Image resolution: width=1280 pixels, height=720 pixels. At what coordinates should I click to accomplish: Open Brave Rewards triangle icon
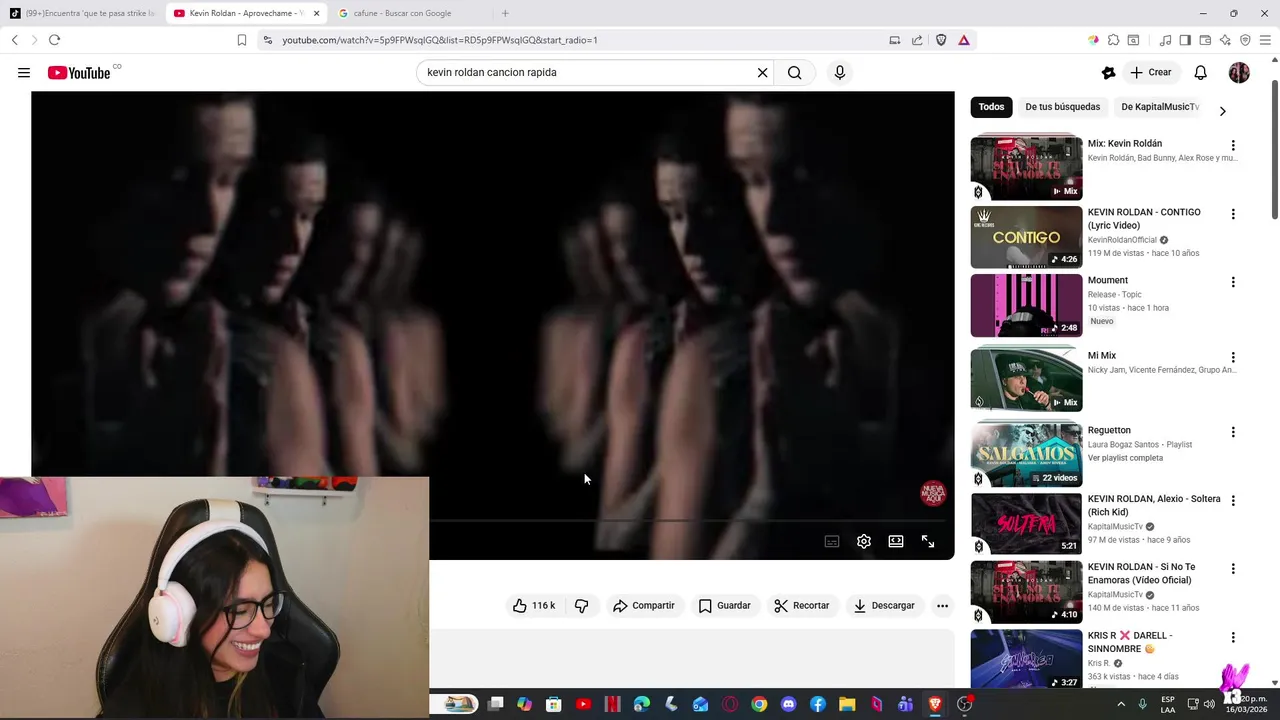coord(964,40)
